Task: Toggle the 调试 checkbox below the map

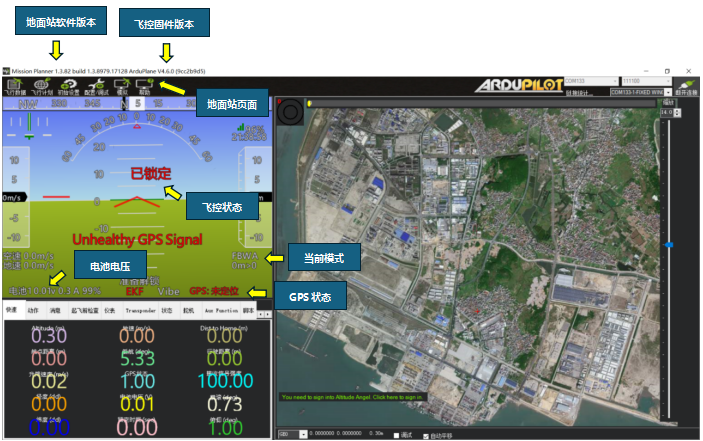Action: pos(396,435)
